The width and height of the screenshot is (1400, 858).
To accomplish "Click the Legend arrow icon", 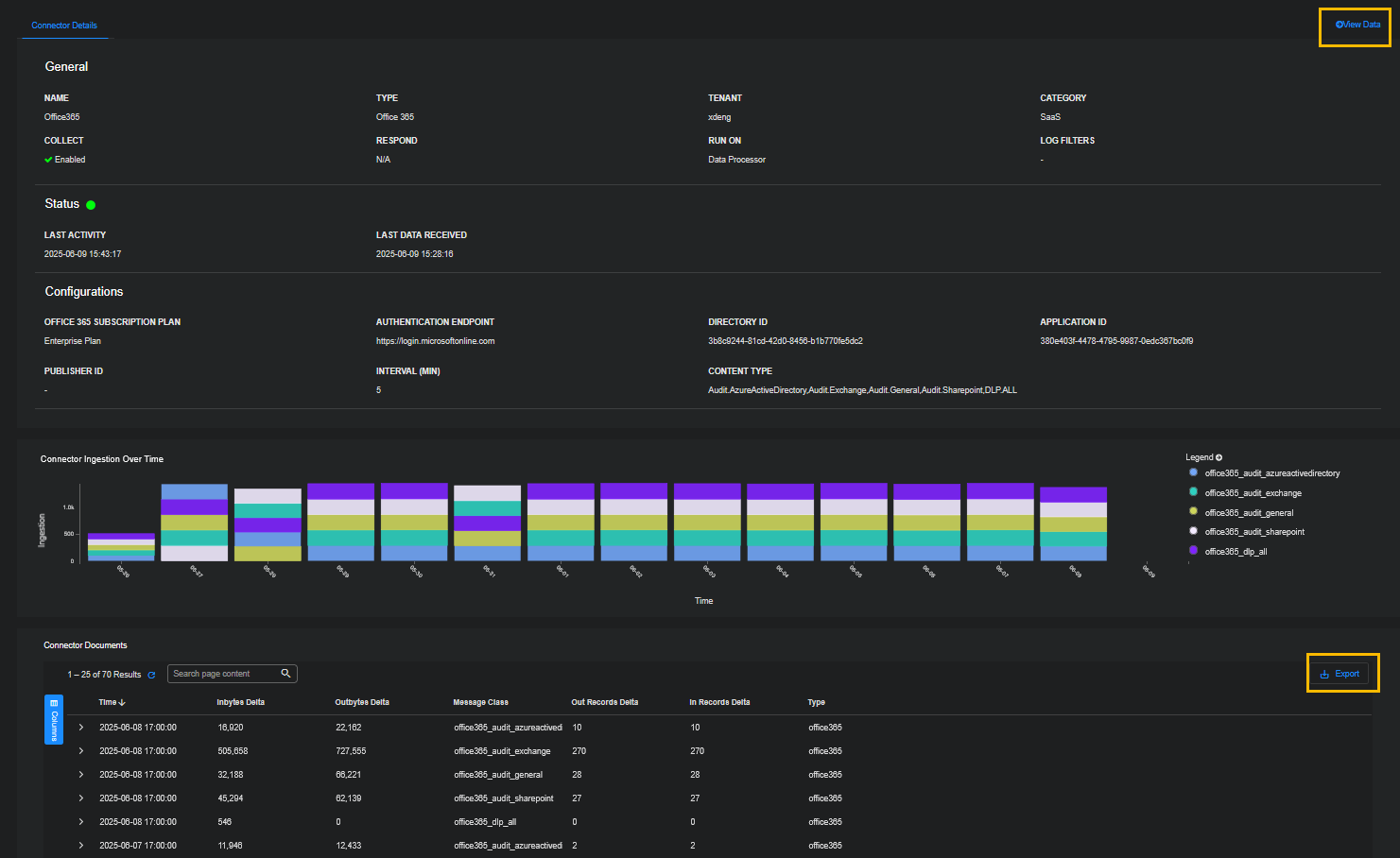I will pyautogui.click(x=1219, y=457).
